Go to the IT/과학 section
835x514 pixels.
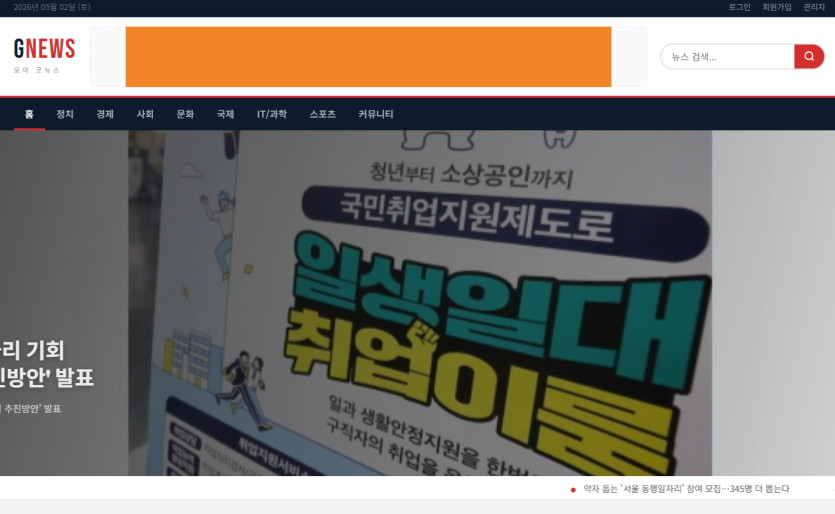[x=272, y=114]
